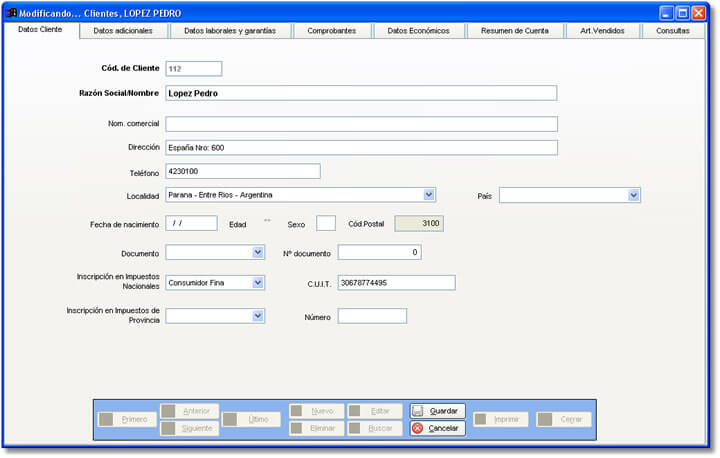
Task: Switch to the Comprobantes tab
Action: [332, 31]
